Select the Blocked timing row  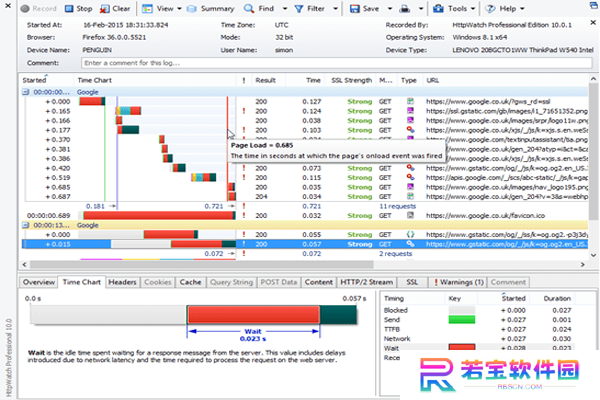[x=478, y=310]
